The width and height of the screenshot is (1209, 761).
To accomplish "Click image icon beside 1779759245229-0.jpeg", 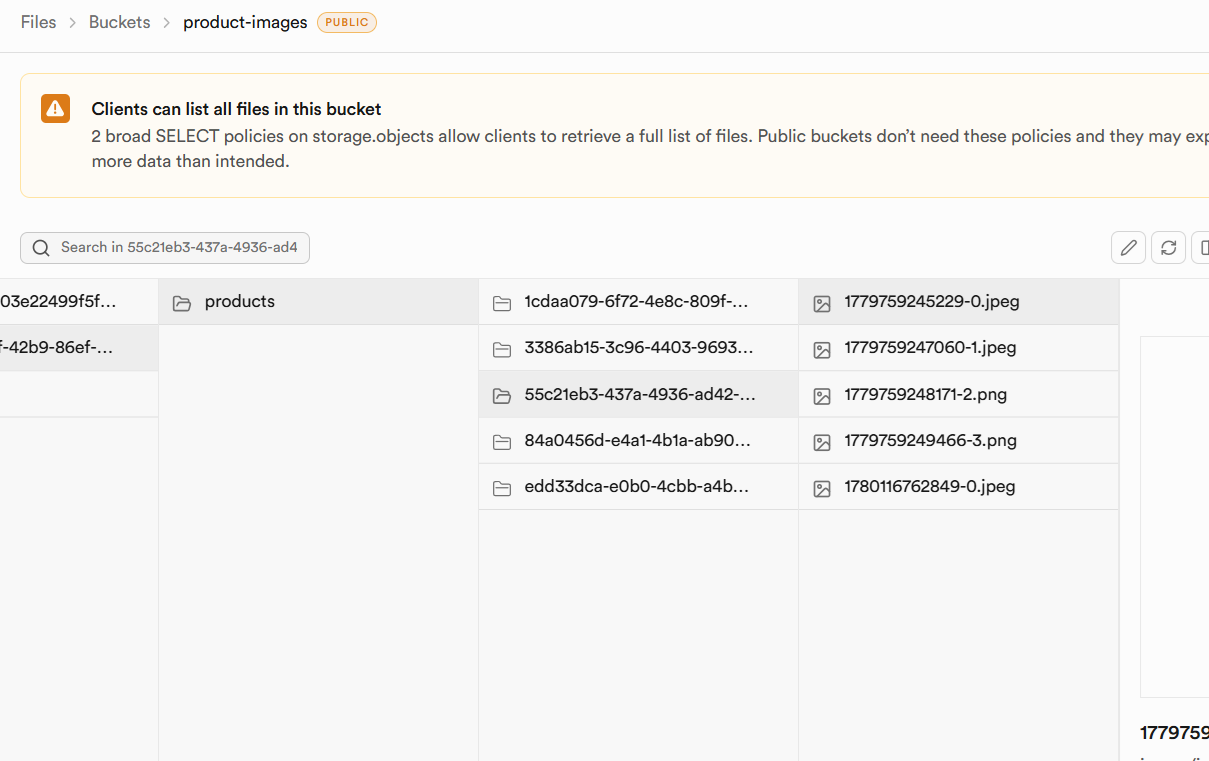I will click(822, 302).
